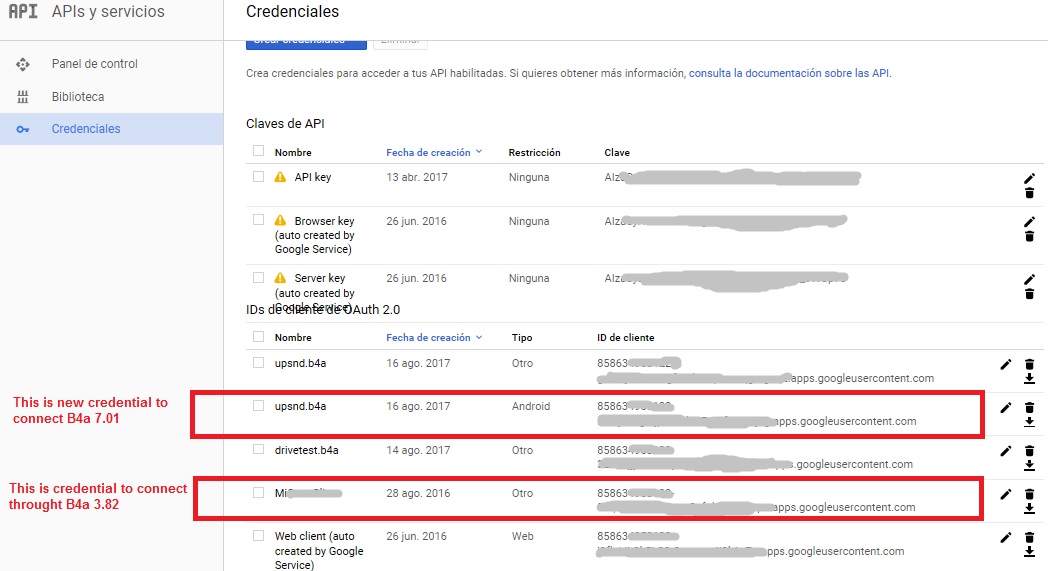Screen dimensions: 1048x571
Task: Check the row created 28 ago. 2016
Action: pos(258,492)
